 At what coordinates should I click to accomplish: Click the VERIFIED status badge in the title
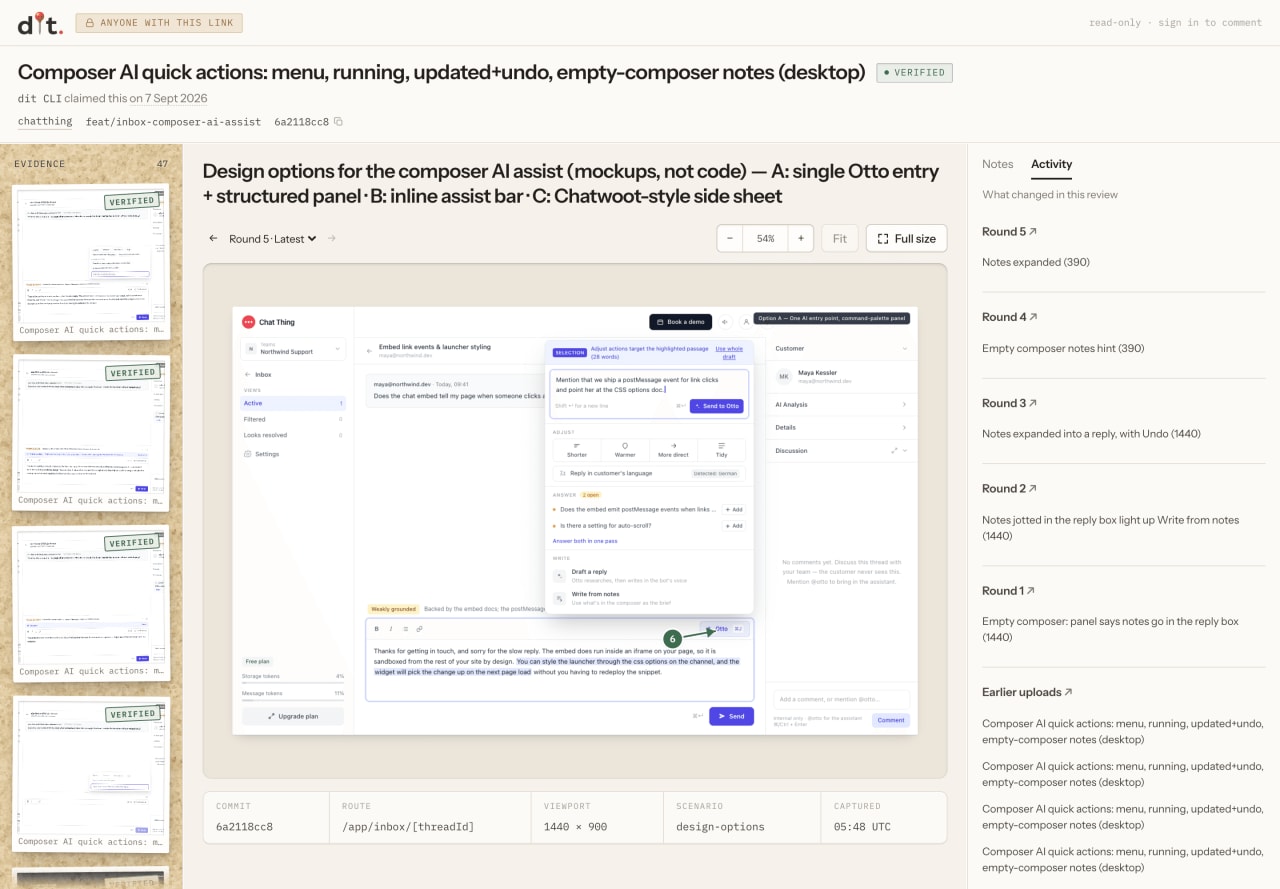pyautogui.click(x=915, y=73)
